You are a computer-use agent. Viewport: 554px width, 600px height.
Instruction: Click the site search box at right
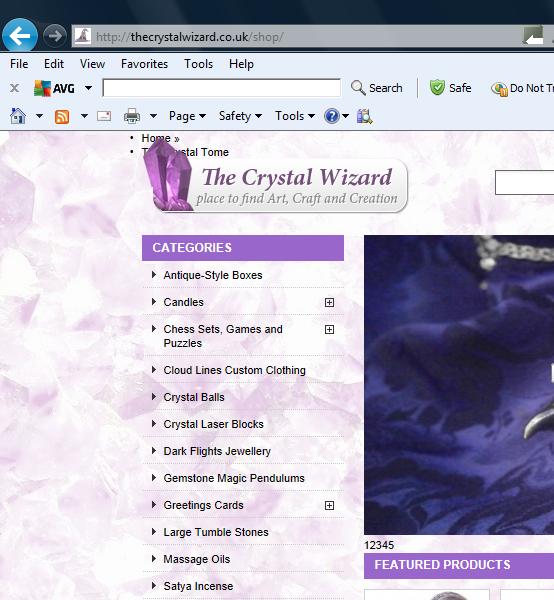click(x=524, y=183)
